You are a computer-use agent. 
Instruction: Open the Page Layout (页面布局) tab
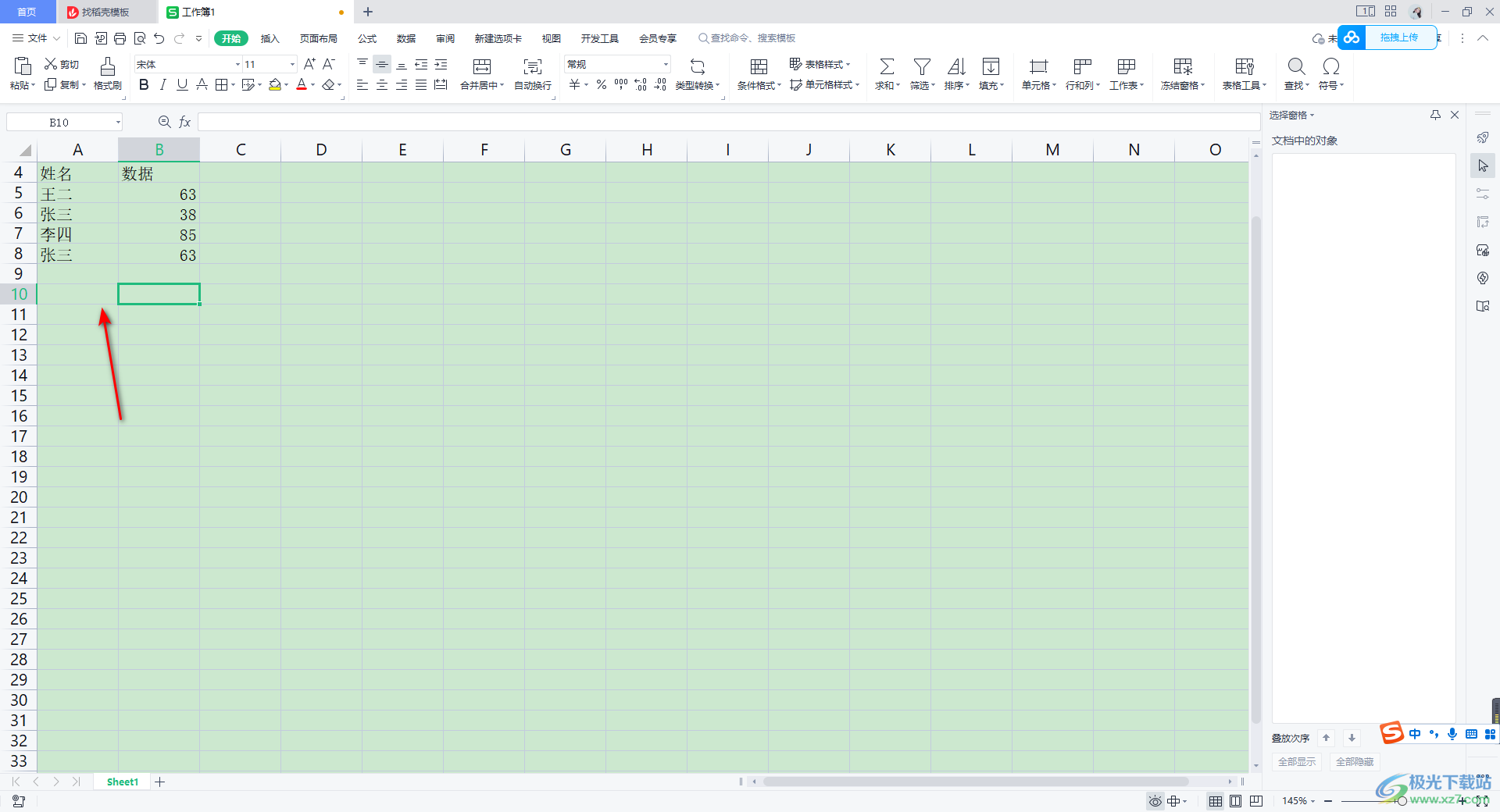click(319, 38)
